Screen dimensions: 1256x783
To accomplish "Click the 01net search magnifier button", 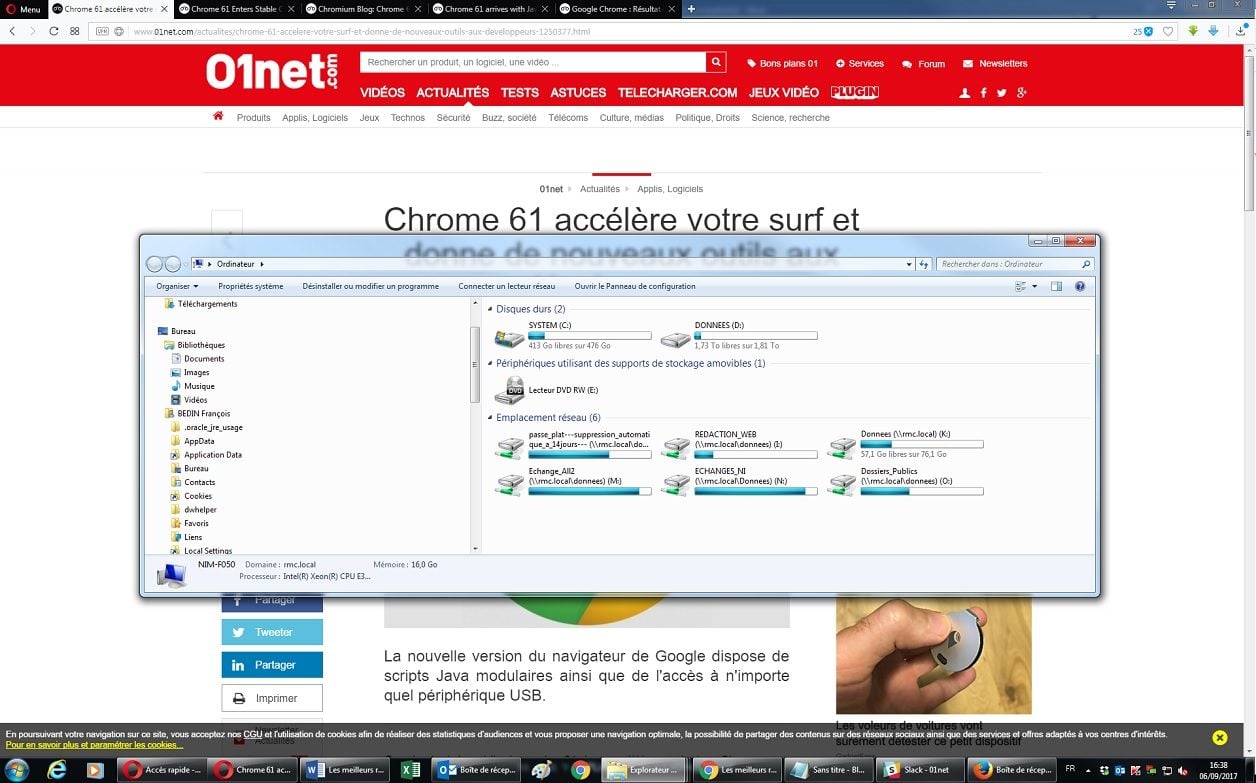I will [716, 62].
